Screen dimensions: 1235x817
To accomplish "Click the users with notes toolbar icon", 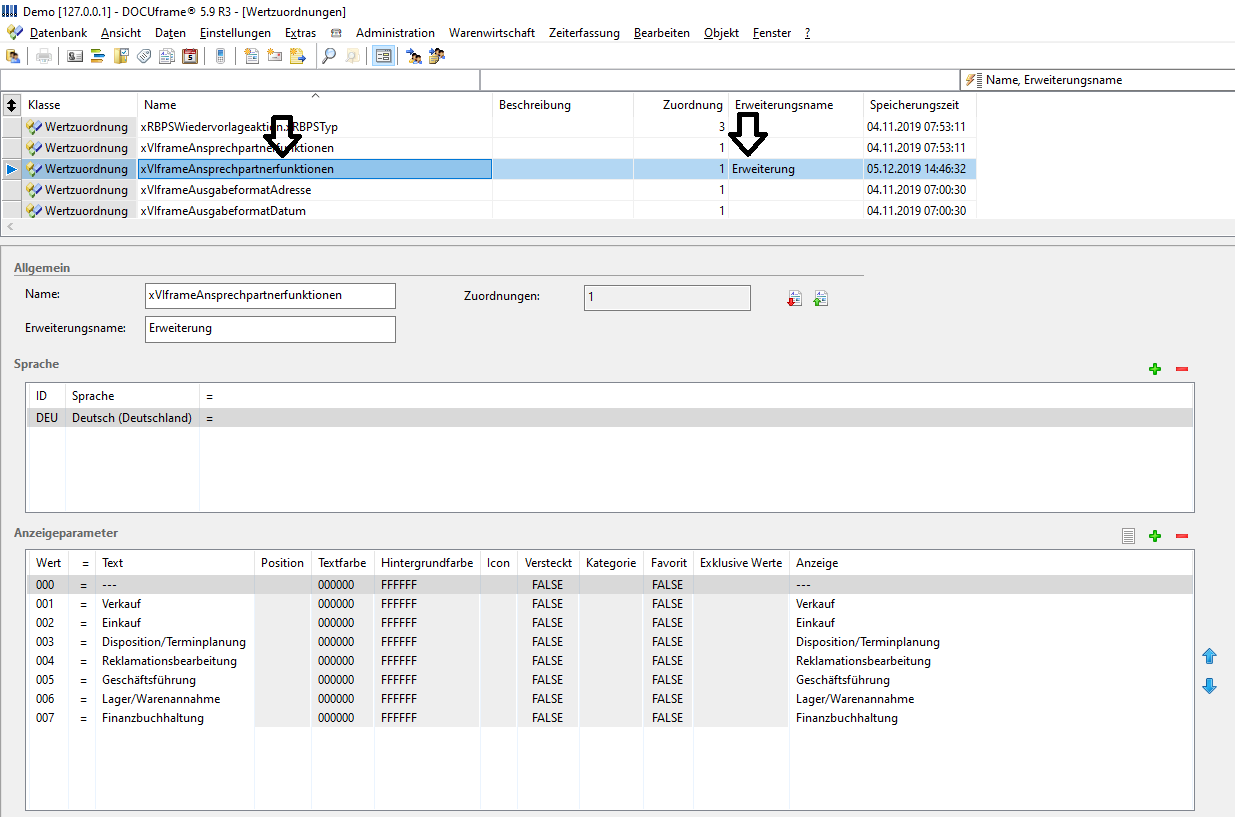I will pyautogui.click(x=436, y=56).
